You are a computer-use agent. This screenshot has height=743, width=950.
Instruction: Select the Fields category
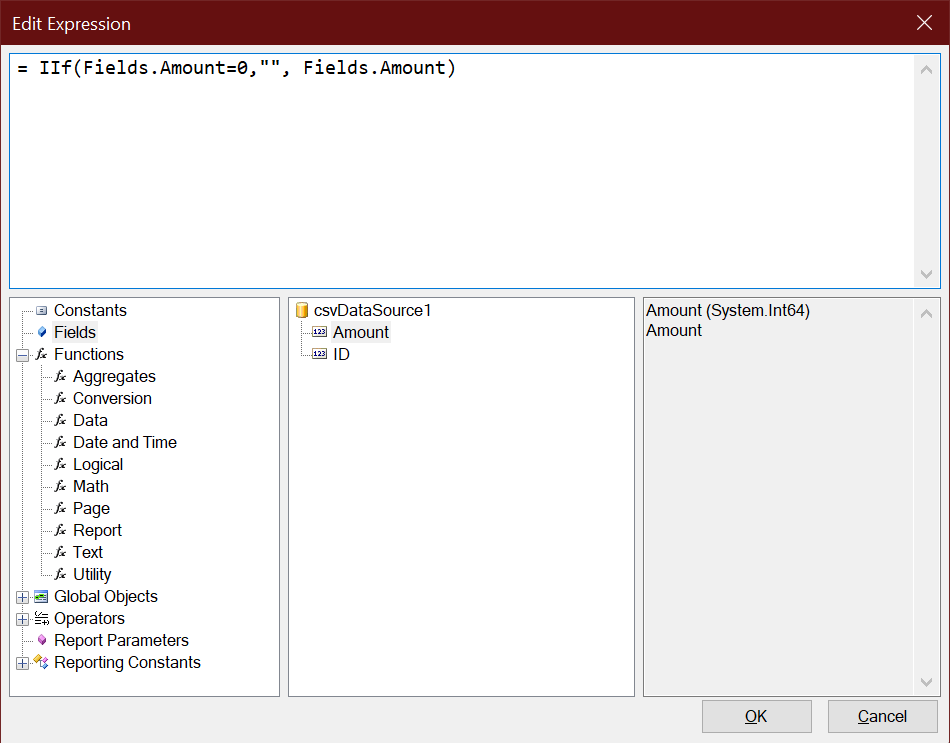click(x=75, y=332)
